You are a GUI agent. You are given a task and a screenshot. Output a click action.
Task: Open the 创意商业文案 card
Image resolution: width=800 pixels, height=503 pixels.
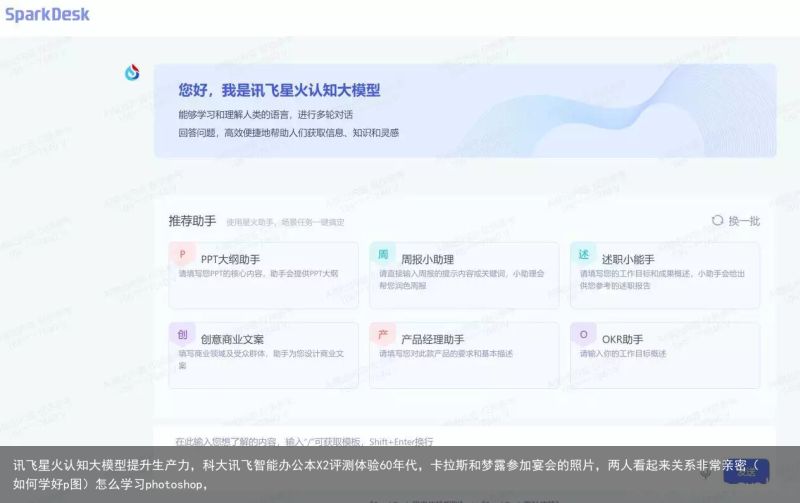point(263,356)
